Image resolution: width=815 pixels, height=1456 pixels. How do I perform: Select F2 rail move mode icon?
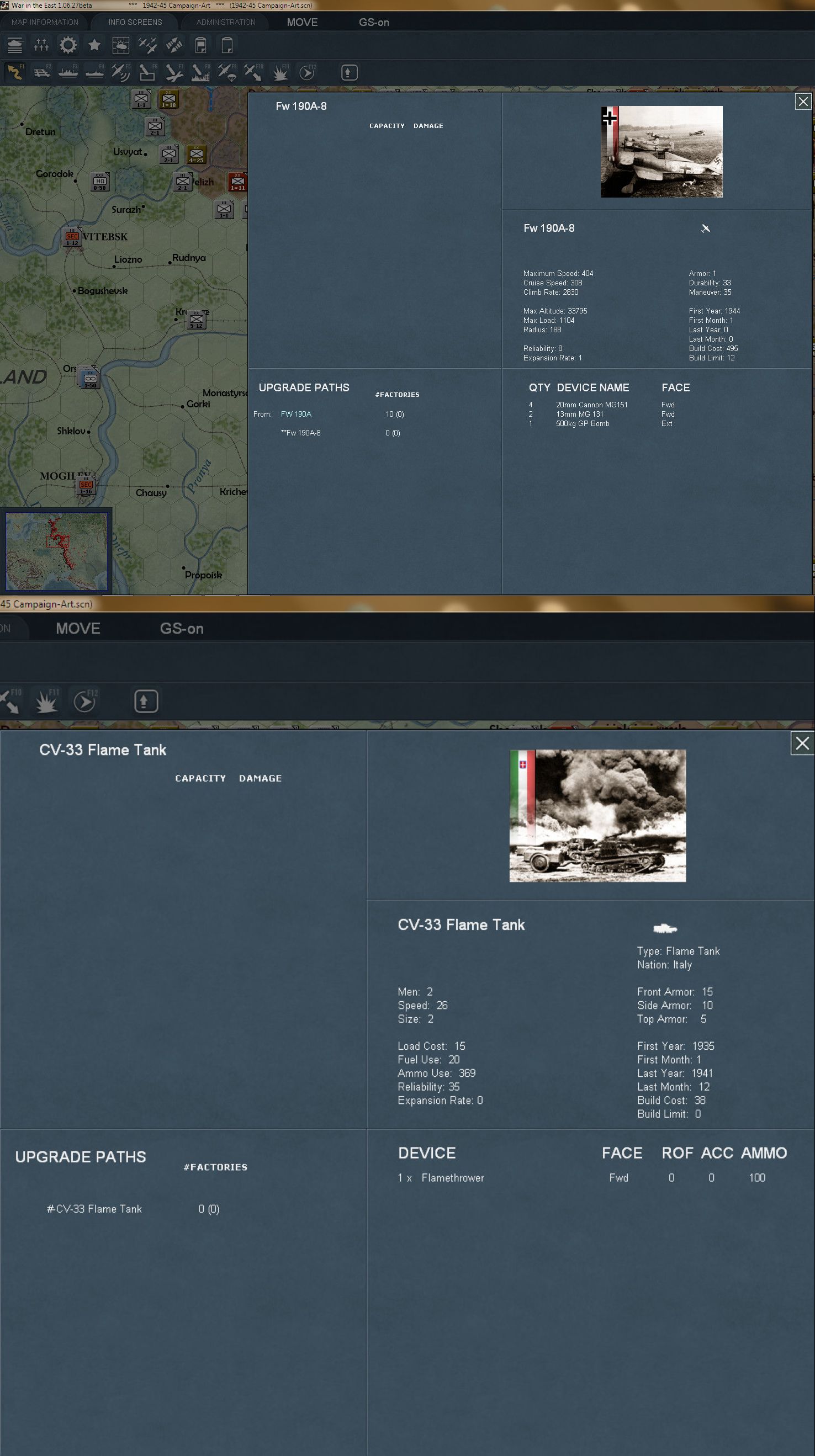point(41,72)
